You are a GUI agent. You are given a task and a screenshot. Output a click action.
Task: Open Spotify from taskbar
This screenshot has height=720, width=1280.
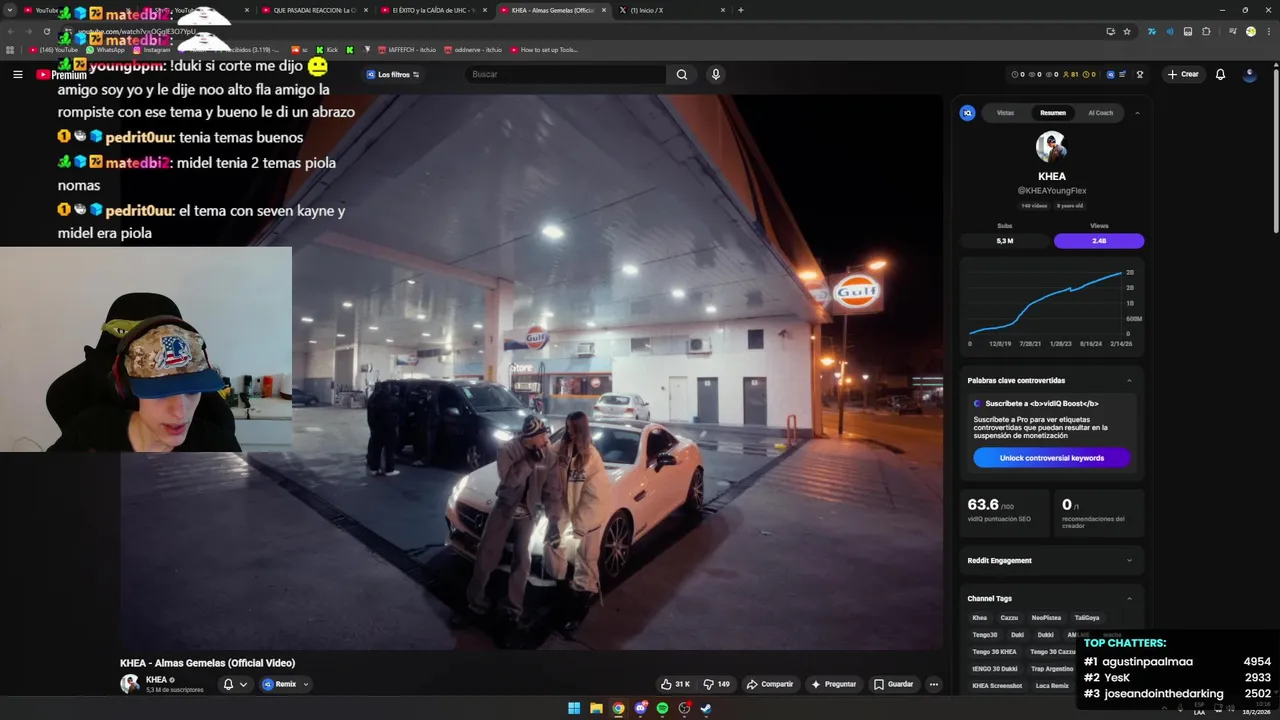tap(662, 708)
